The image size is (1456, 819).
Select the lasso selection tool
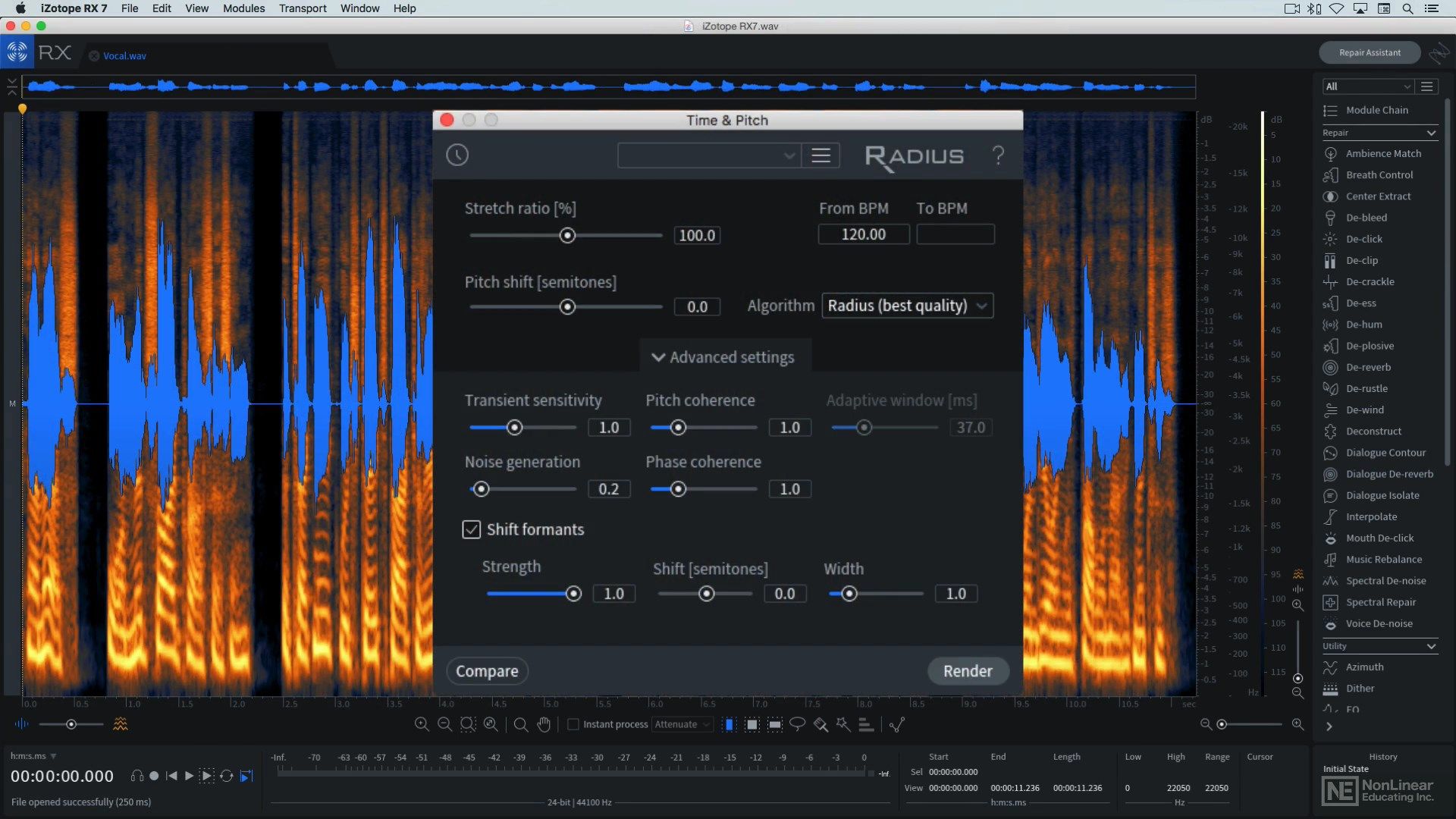797,724
